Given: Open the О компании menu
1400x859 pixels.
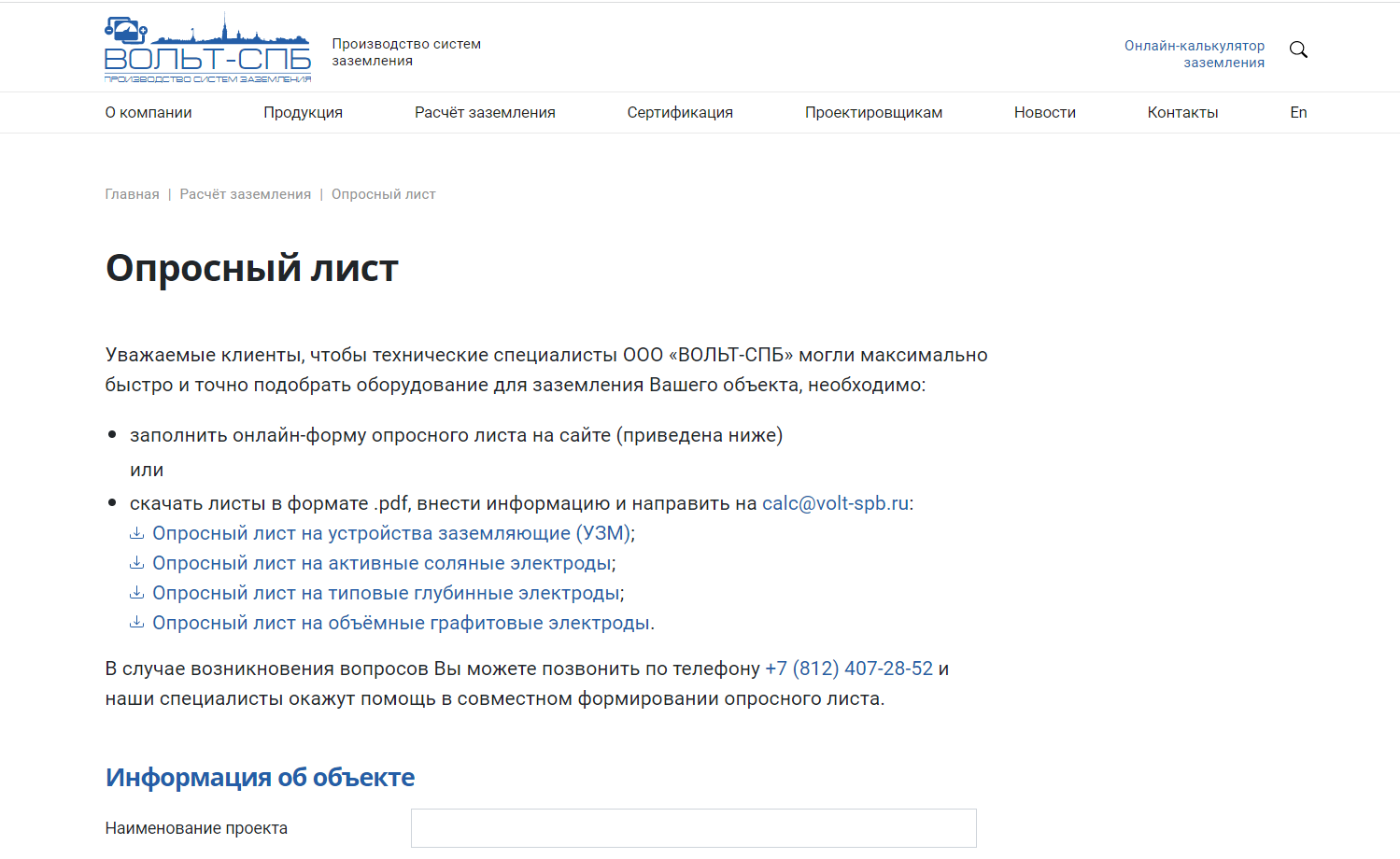Looking at the screenshot, I should (148, 112).
